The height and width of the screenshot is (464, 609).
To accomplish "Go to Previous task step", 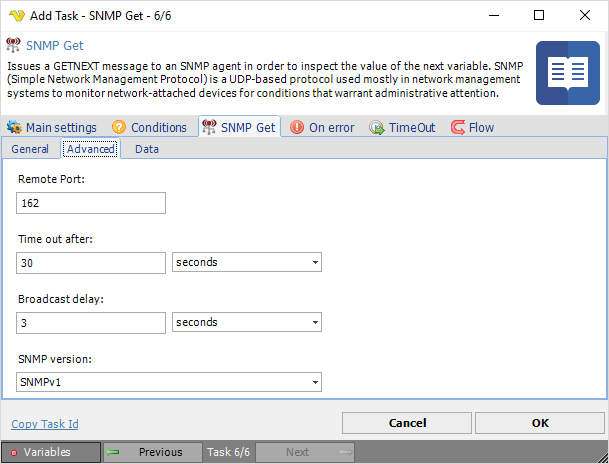I will (152, 452).
